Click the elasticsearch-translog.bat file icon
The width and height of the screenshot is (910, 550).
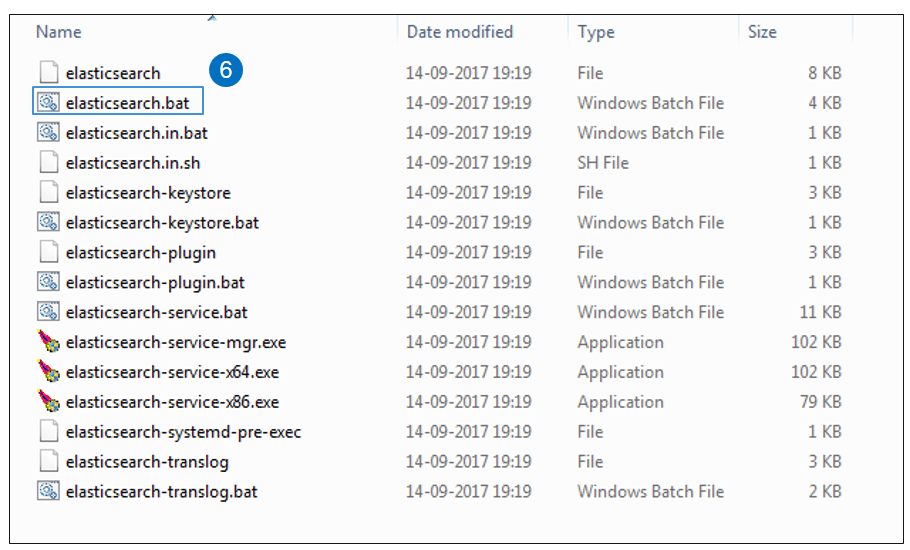(48, 491)
